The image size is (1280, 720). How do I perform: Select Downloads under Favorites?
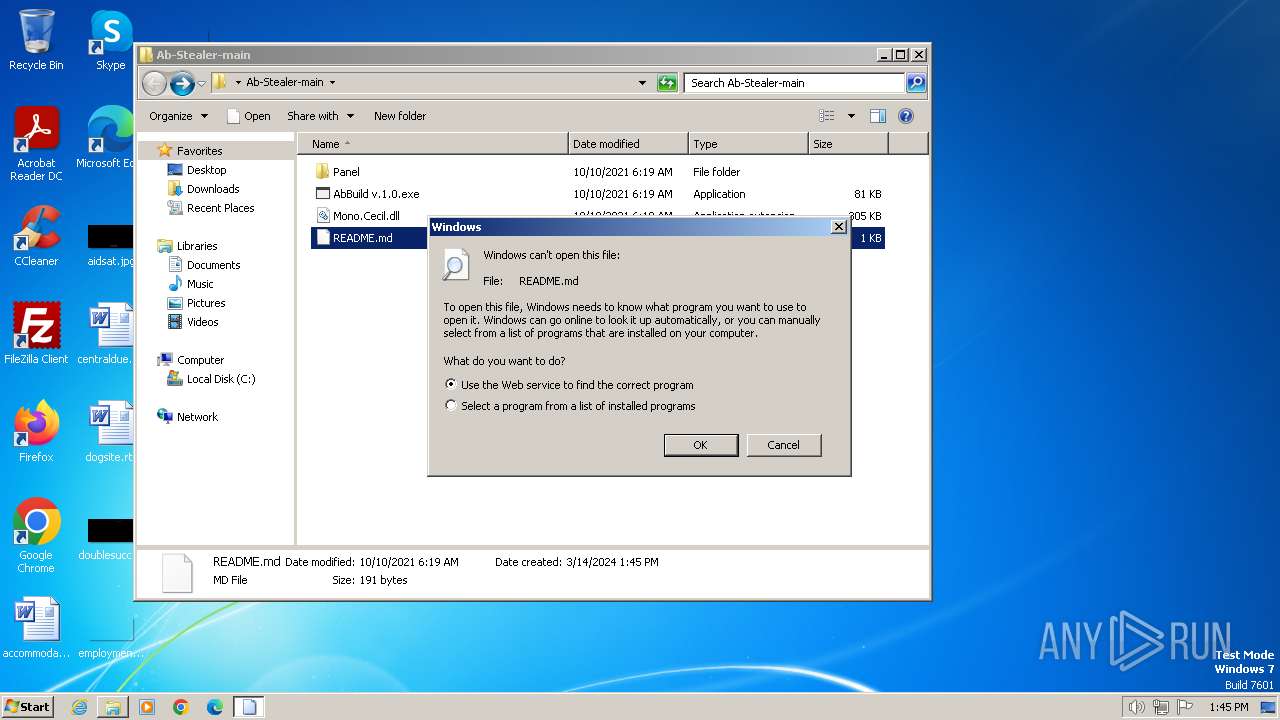click(213, 189)
